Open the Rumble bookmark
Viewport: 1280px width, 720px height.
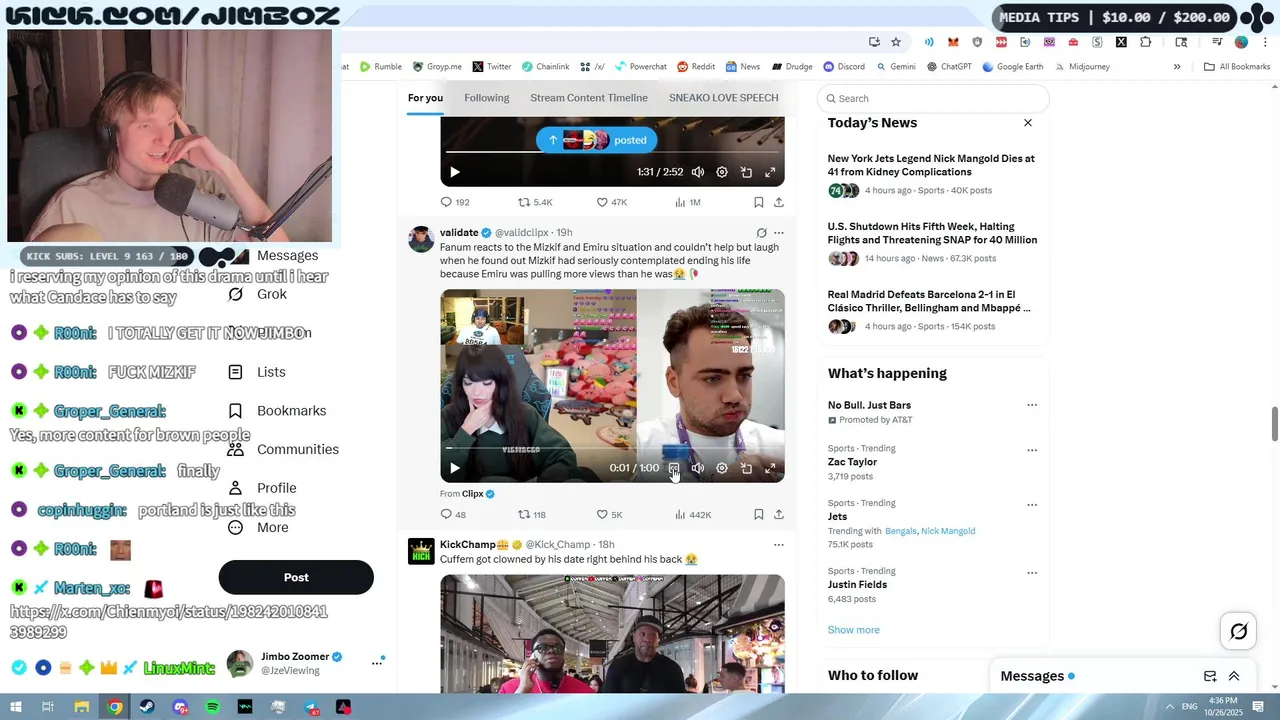(381, 67)
